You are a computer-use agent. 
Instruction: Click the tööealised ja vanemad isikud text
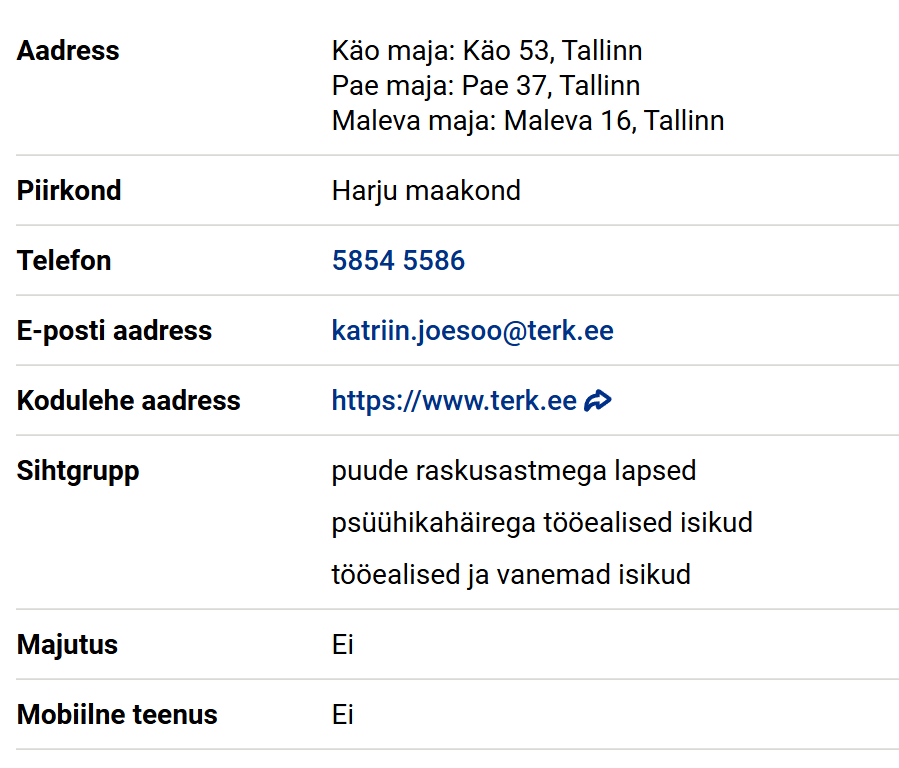coord(510,575)
